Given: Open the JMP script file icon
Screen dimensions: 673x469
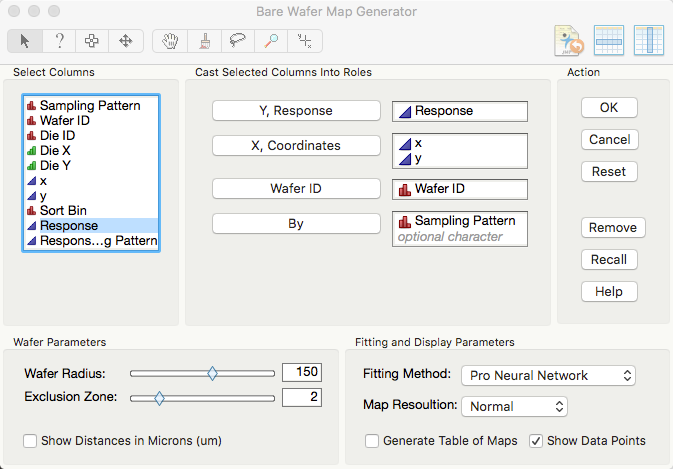Looking at the screenshot, I should pyautogui.click(x=569, y=41).
